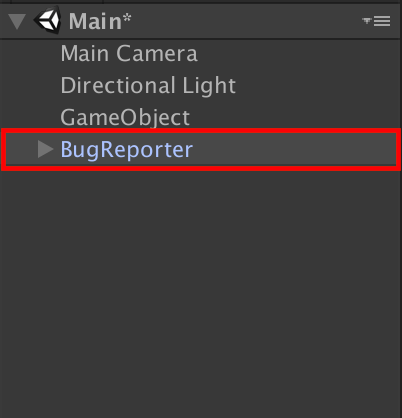Expand the BugReporter prefab children arrow
This screenshot has width=402, height=418.
click(45, 149)
